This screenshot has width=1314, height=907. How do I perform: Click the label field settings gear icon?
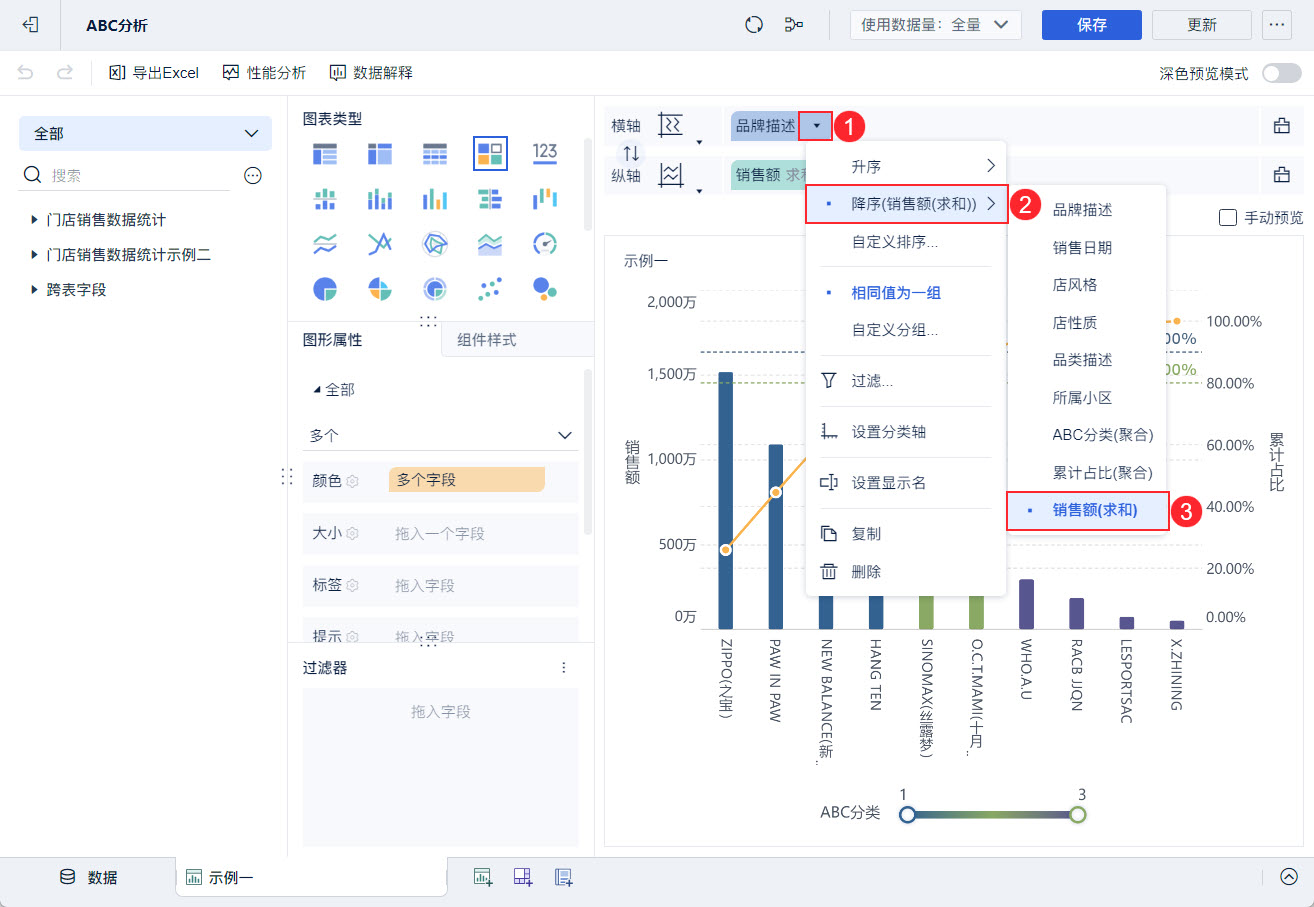coord(353,585)
